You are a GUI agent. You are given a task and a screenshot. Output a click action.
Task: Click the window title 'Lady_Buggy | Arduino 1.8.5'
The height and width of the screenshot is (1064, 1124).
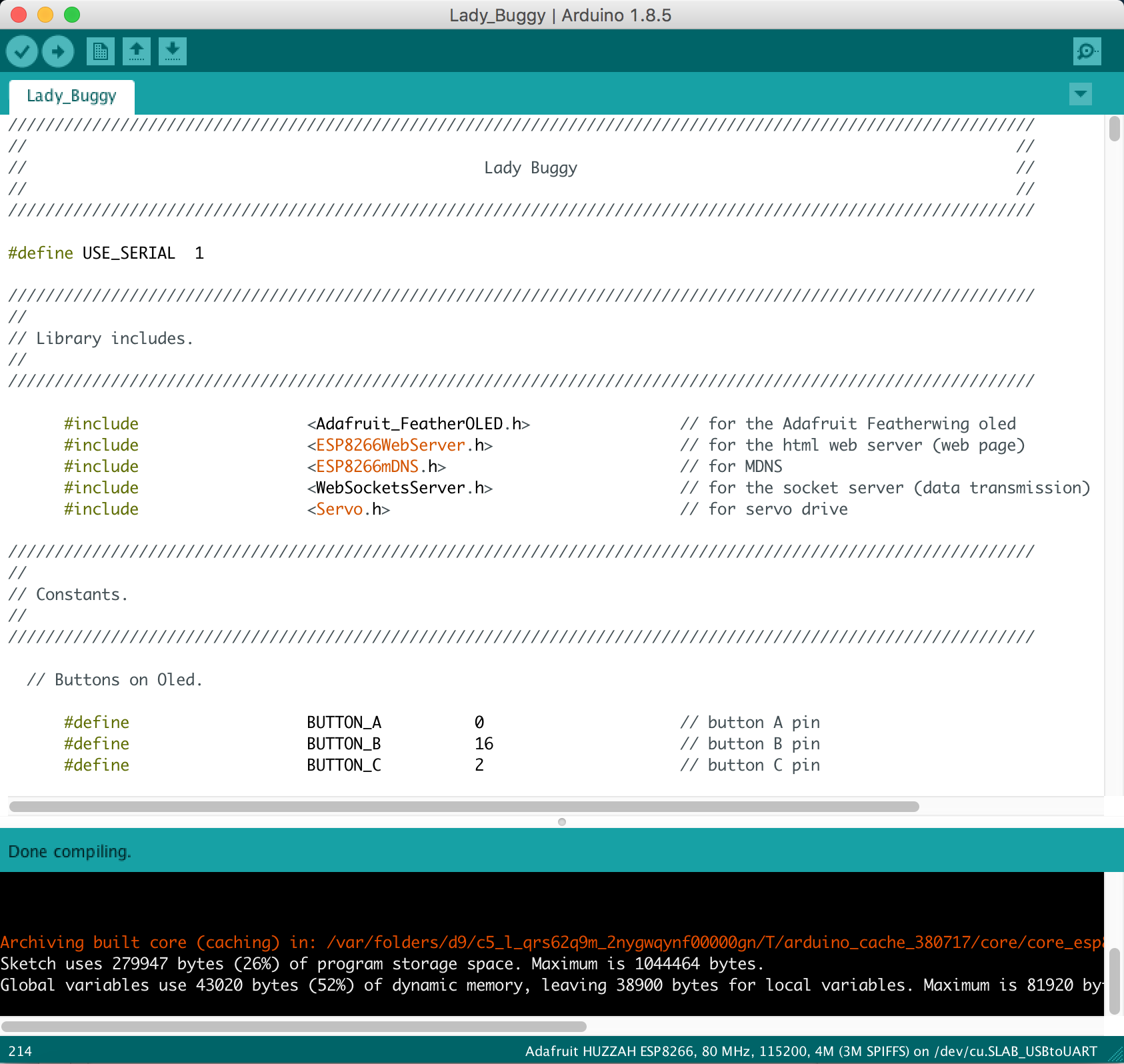[561, 15]
